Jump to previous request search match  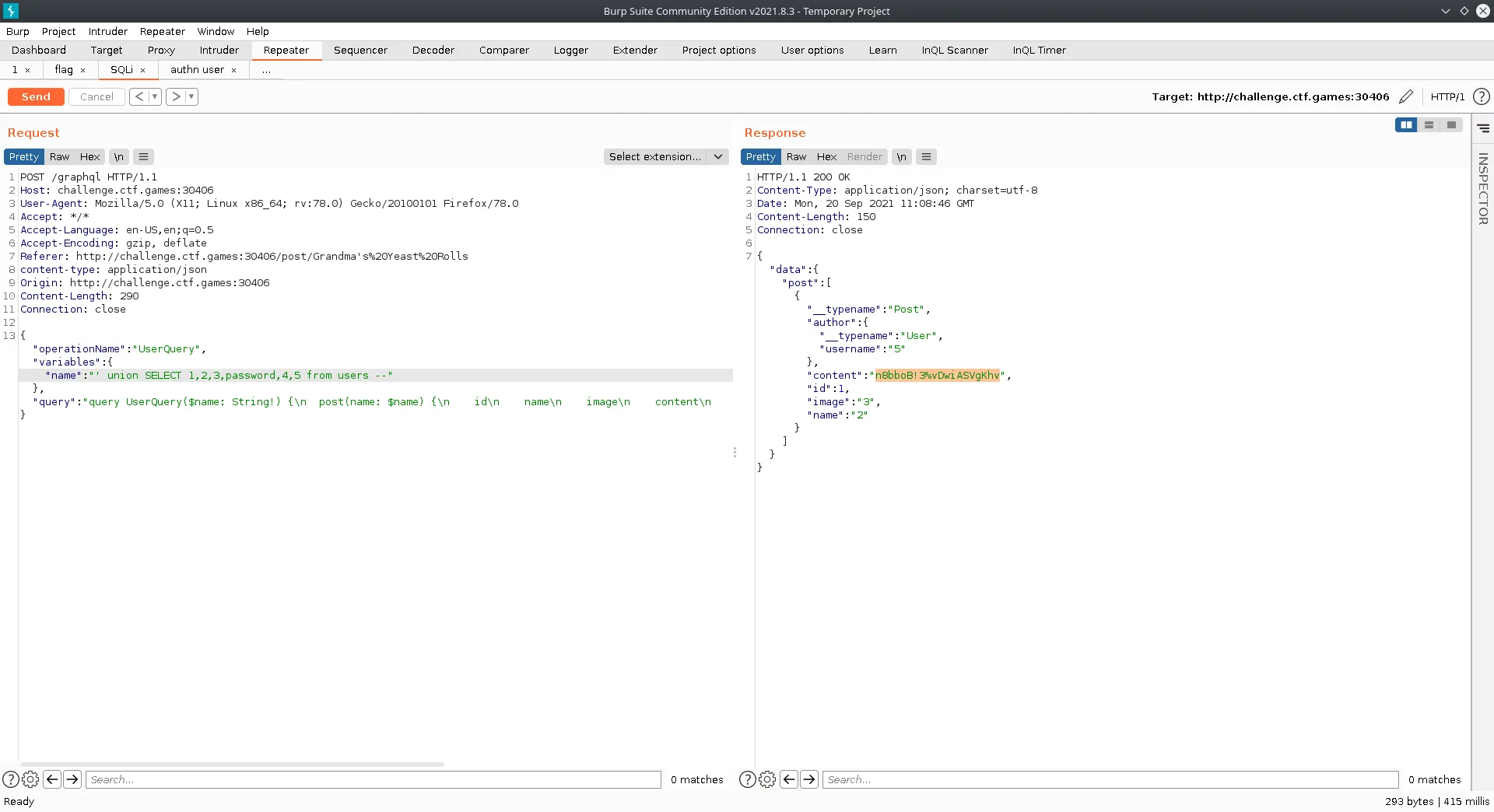pos(52,779)
